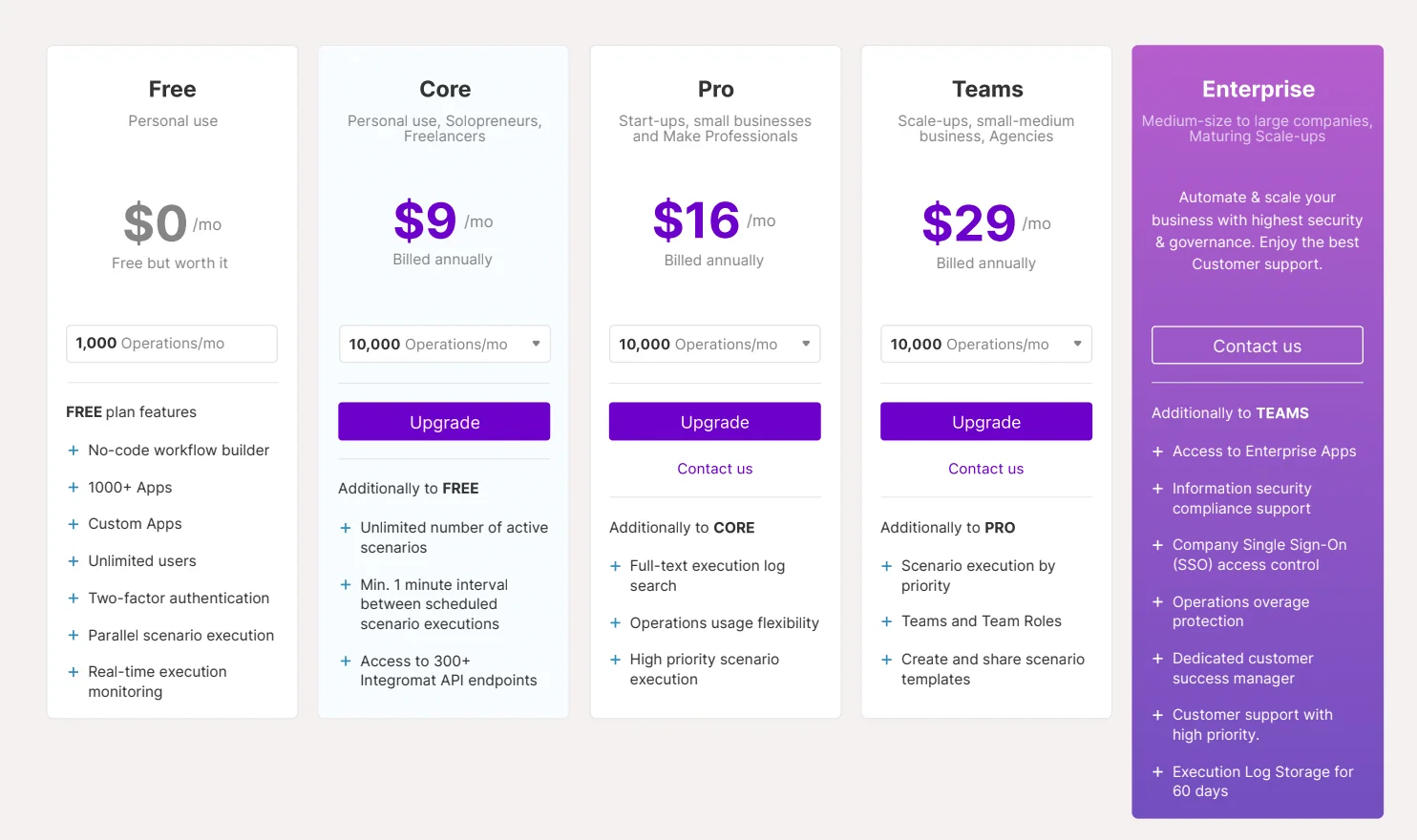Click plus icon next to Custom Apps
The height and width of the screenshot is (840, 1417).
pyautogui.click(x=74, y=524)
